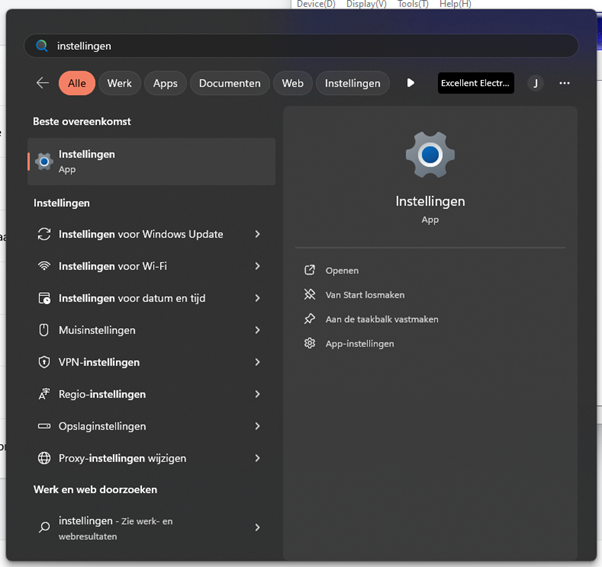This screenshot has width=602, height=567.
Task: Click the gear icon beside App-instellingen
Action: [x=309, y=343]
